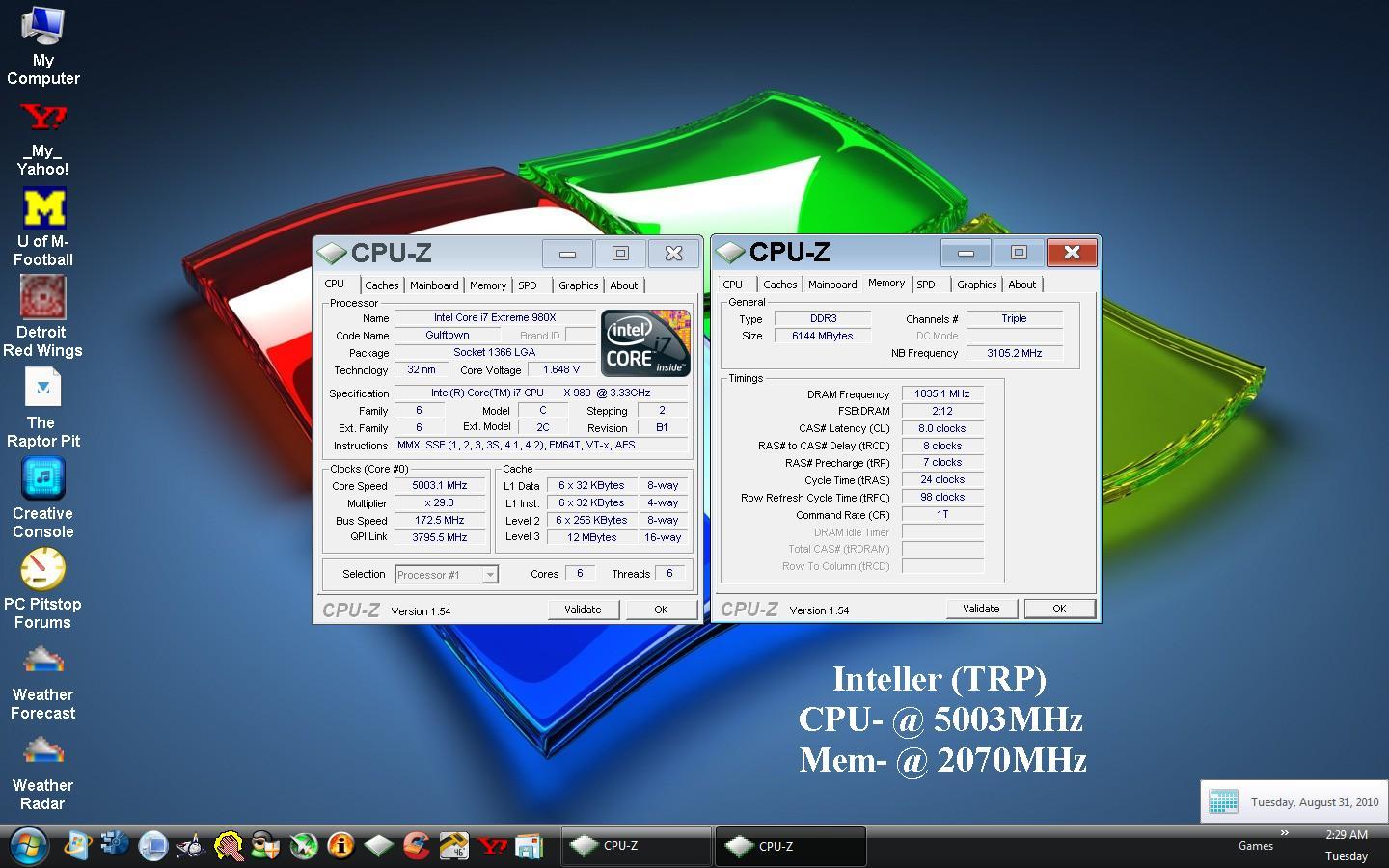Open the Weather Radar desktop icon

(x=42, y=772)
